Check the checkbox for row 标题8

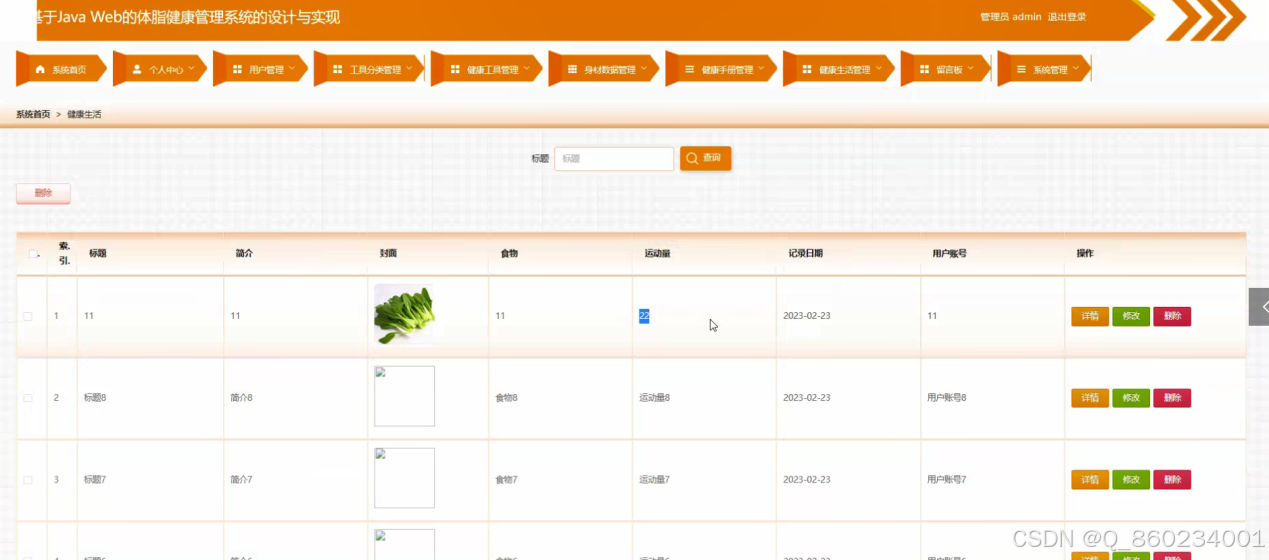(28, 398)
